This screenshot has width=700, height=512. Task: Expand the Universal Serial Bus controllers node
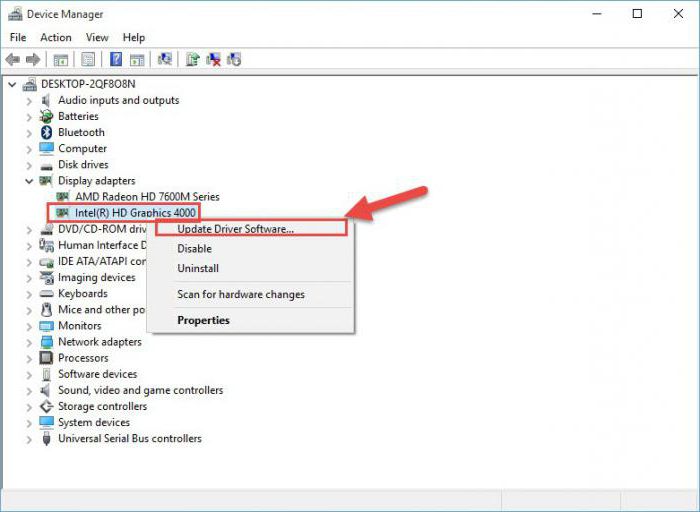coord(28,438)
